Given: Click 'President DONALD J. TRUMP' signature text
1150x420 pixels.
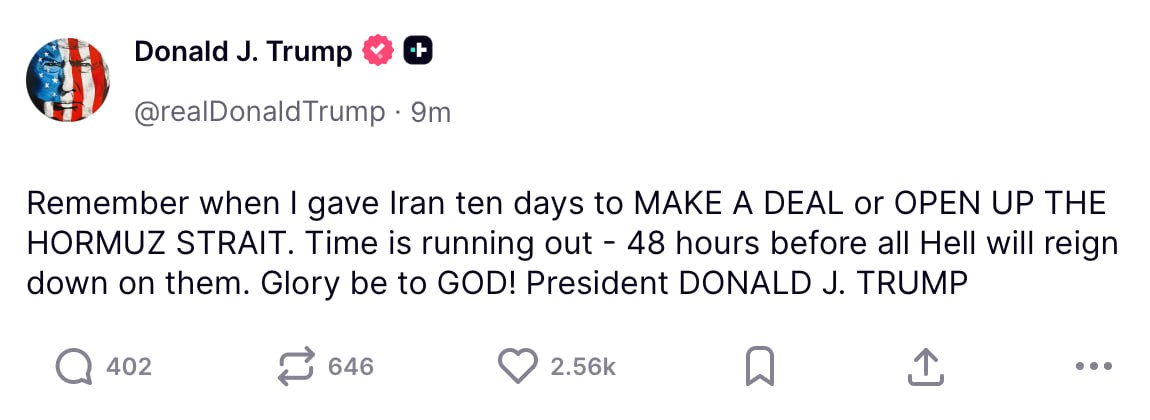Looking at the screenshot, I should pyautogui.click(x=747, y=283).
